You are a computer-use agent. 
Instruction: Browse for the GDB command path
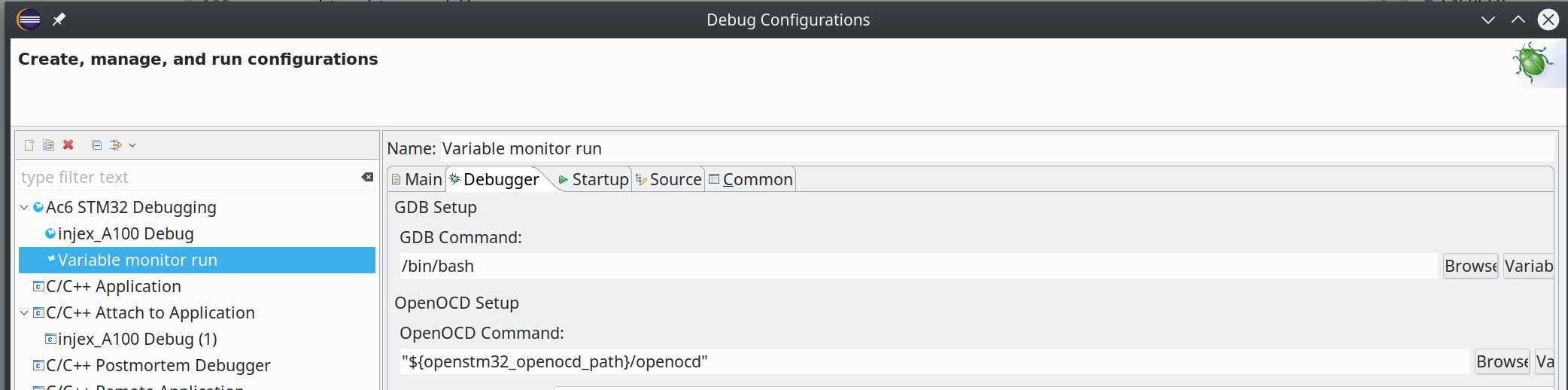[1470, 267]
